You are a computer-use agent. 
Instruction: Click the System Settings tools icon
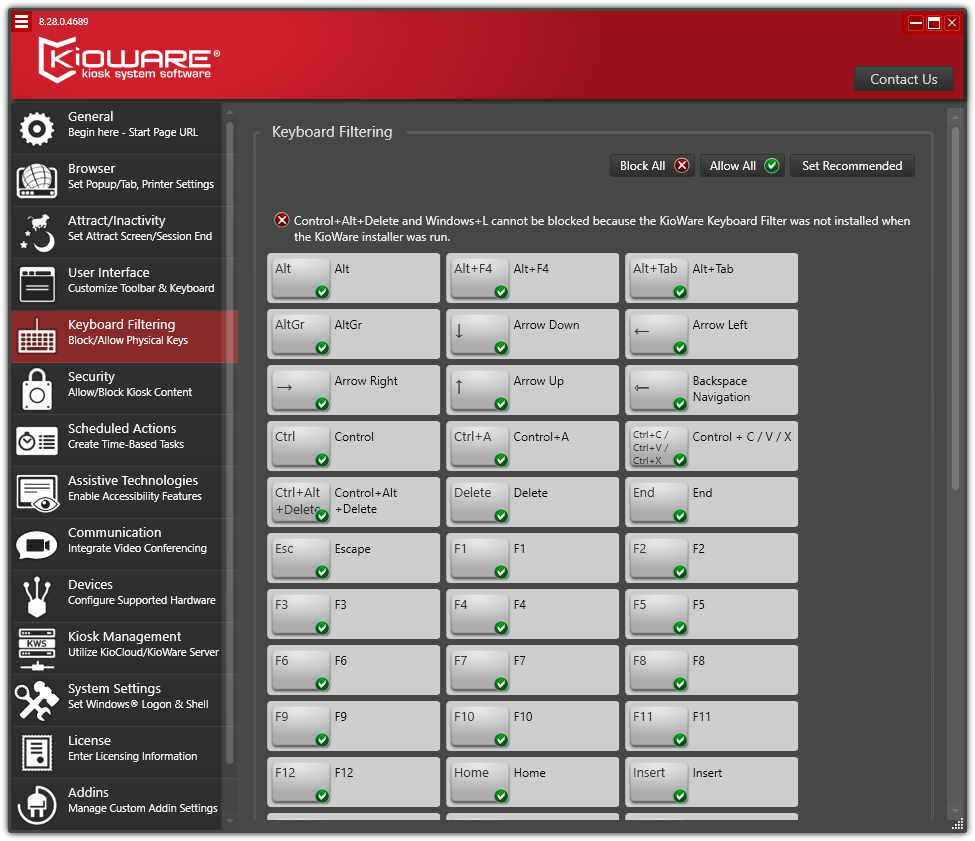pyautogui.click(x=37, y=701)
